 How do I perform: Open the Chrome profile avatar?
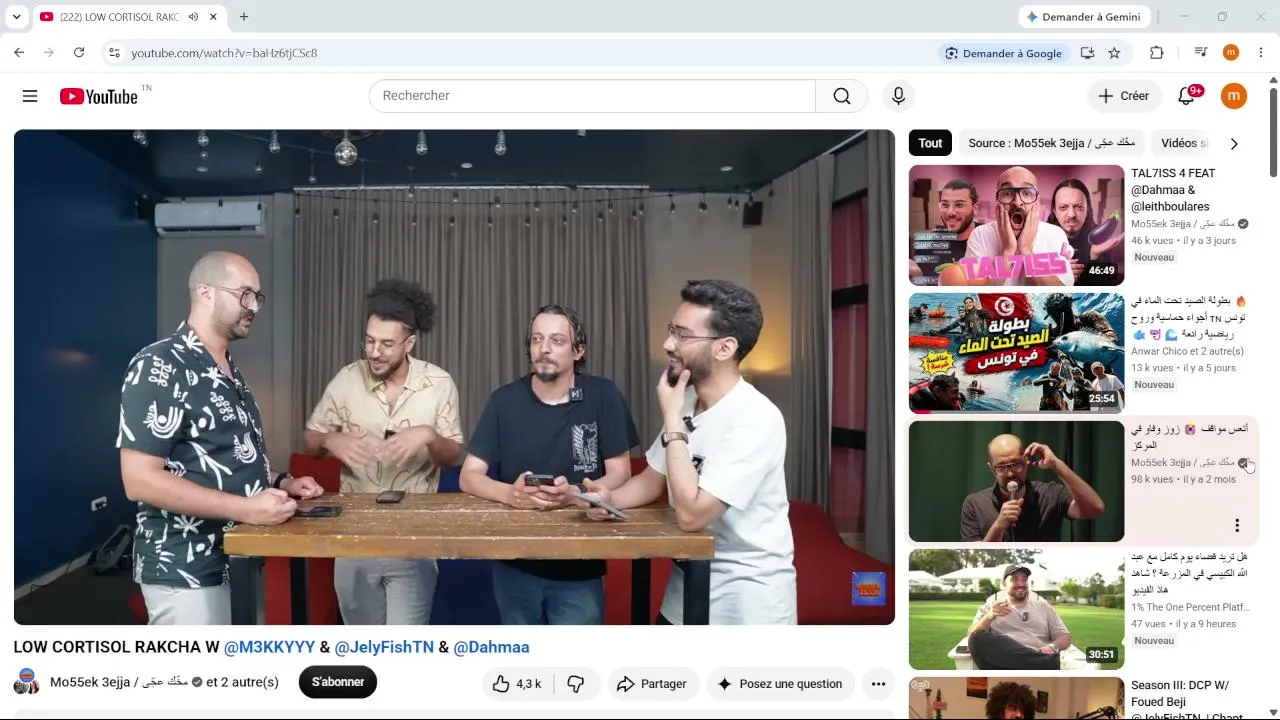click(1231, 53)
